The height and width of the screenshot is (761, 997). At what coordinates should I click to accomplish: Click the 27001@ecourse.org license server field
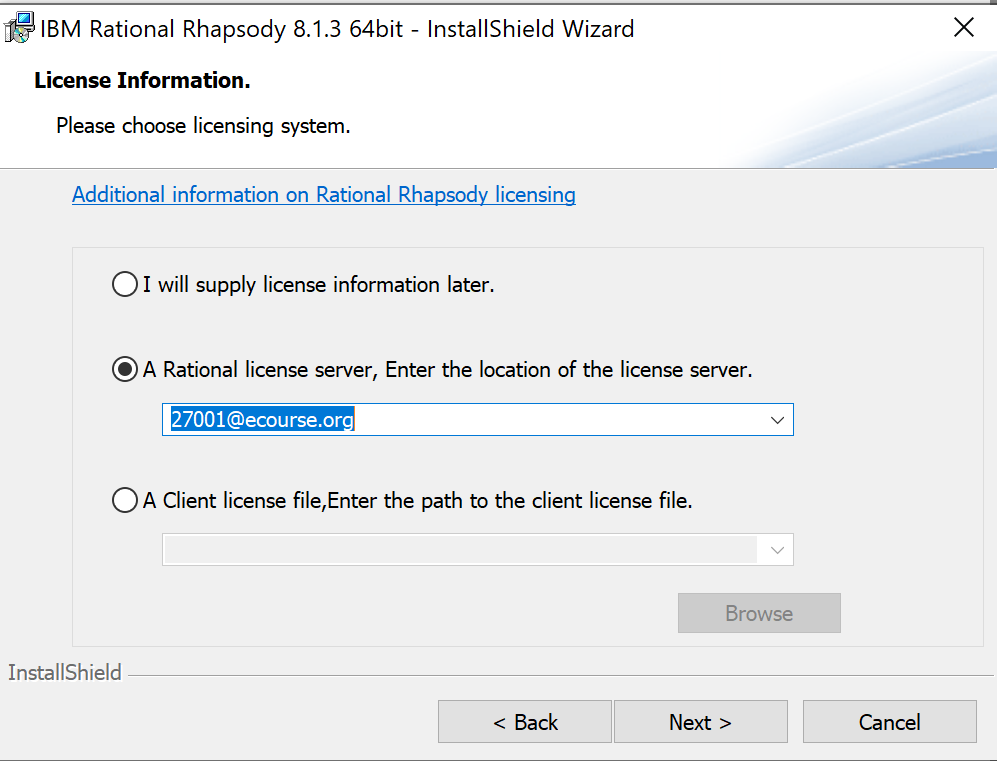[x=460, y=420]
